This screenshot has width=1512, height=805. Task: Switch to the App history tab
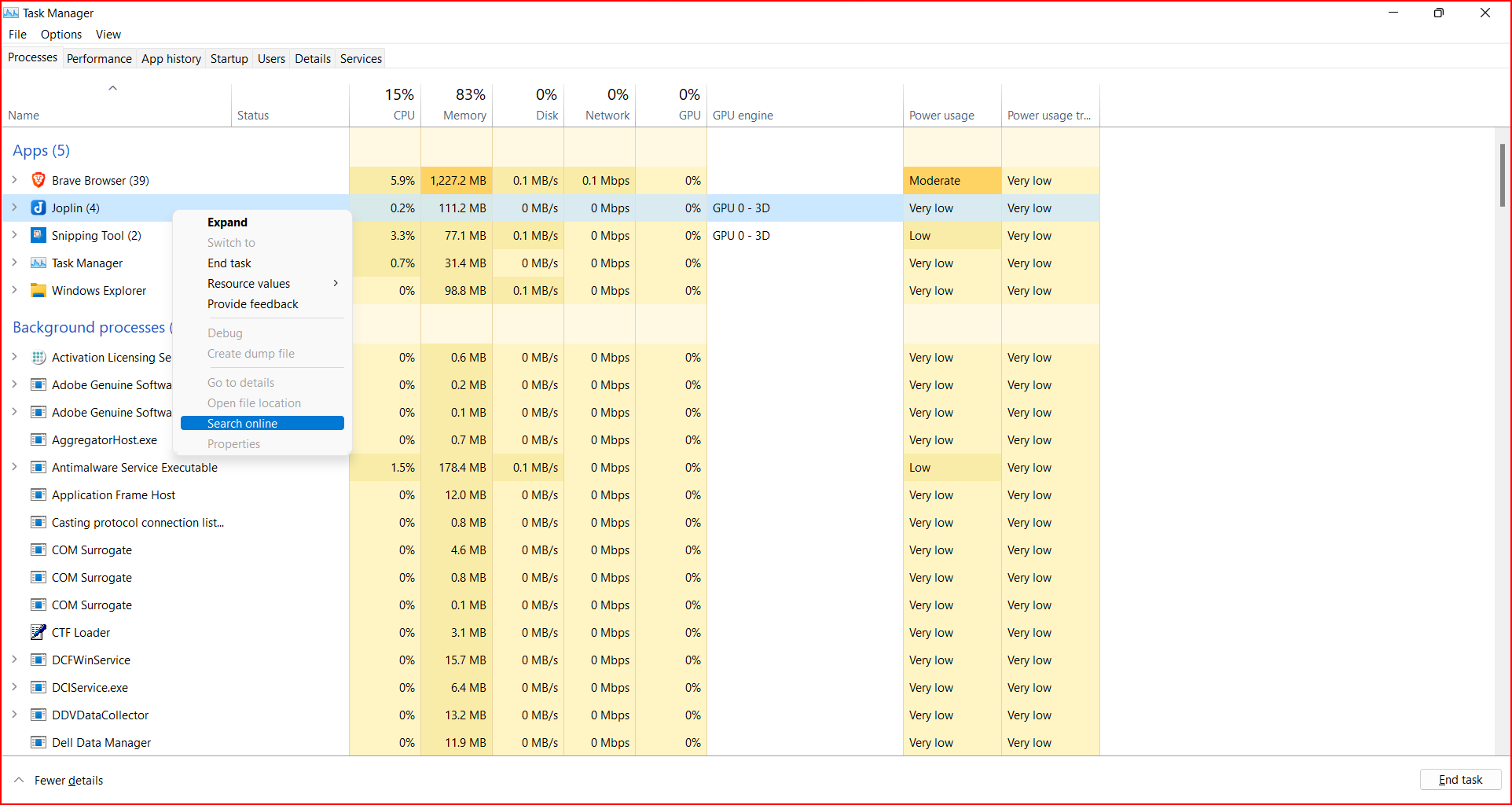pyautogui.click(x=171, y=59)
